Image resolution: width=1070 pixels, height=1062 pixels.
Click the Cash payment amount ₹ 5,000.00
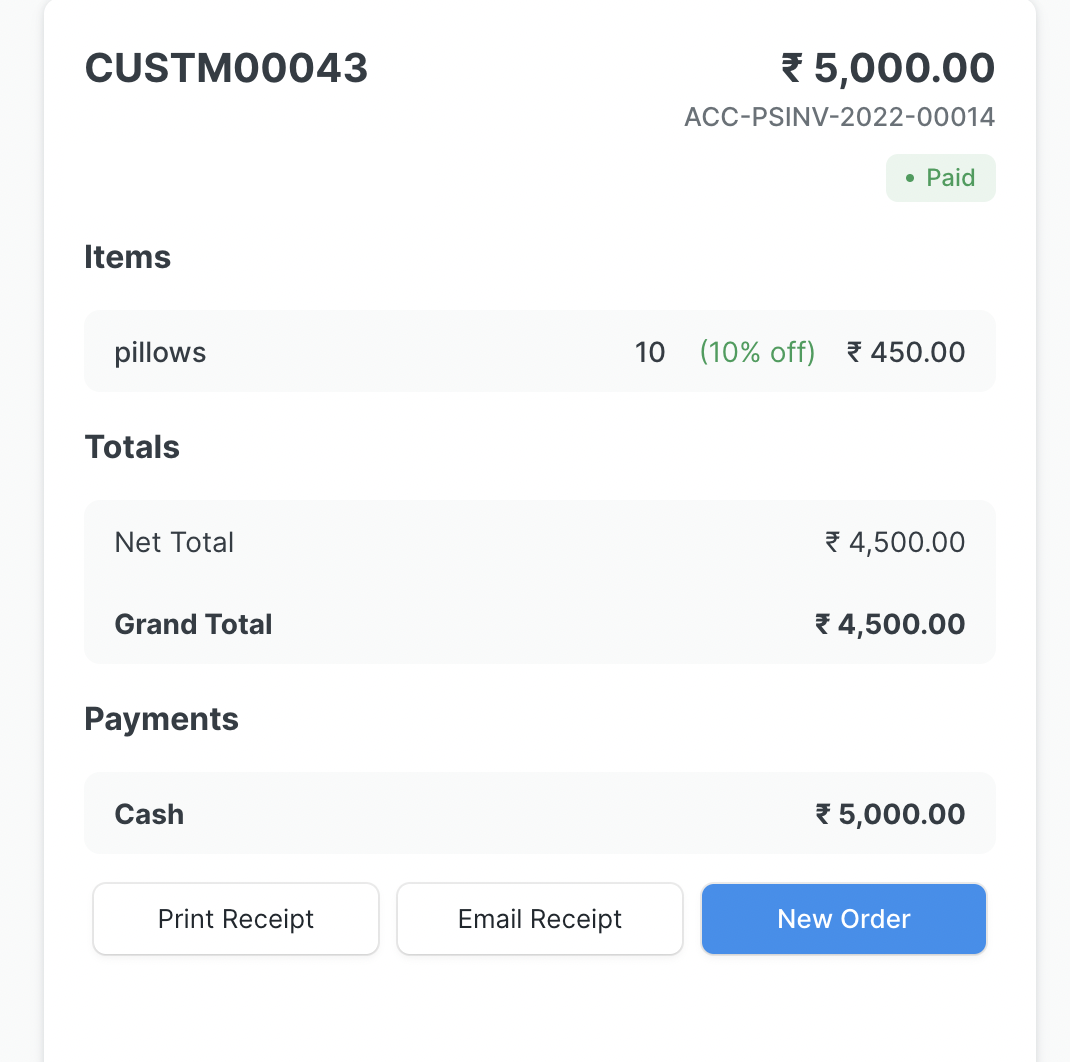pos(889,813)
